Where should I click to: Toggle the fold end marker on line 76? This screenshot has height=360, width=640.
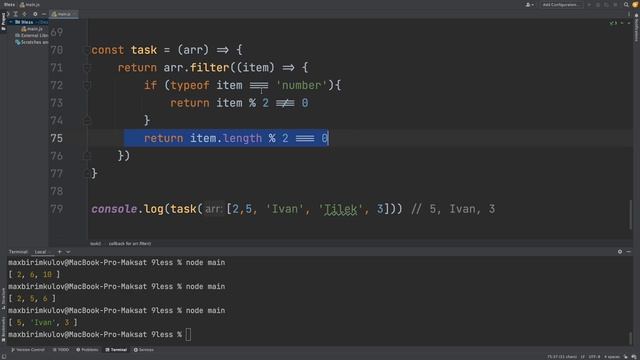coord(86,156)
